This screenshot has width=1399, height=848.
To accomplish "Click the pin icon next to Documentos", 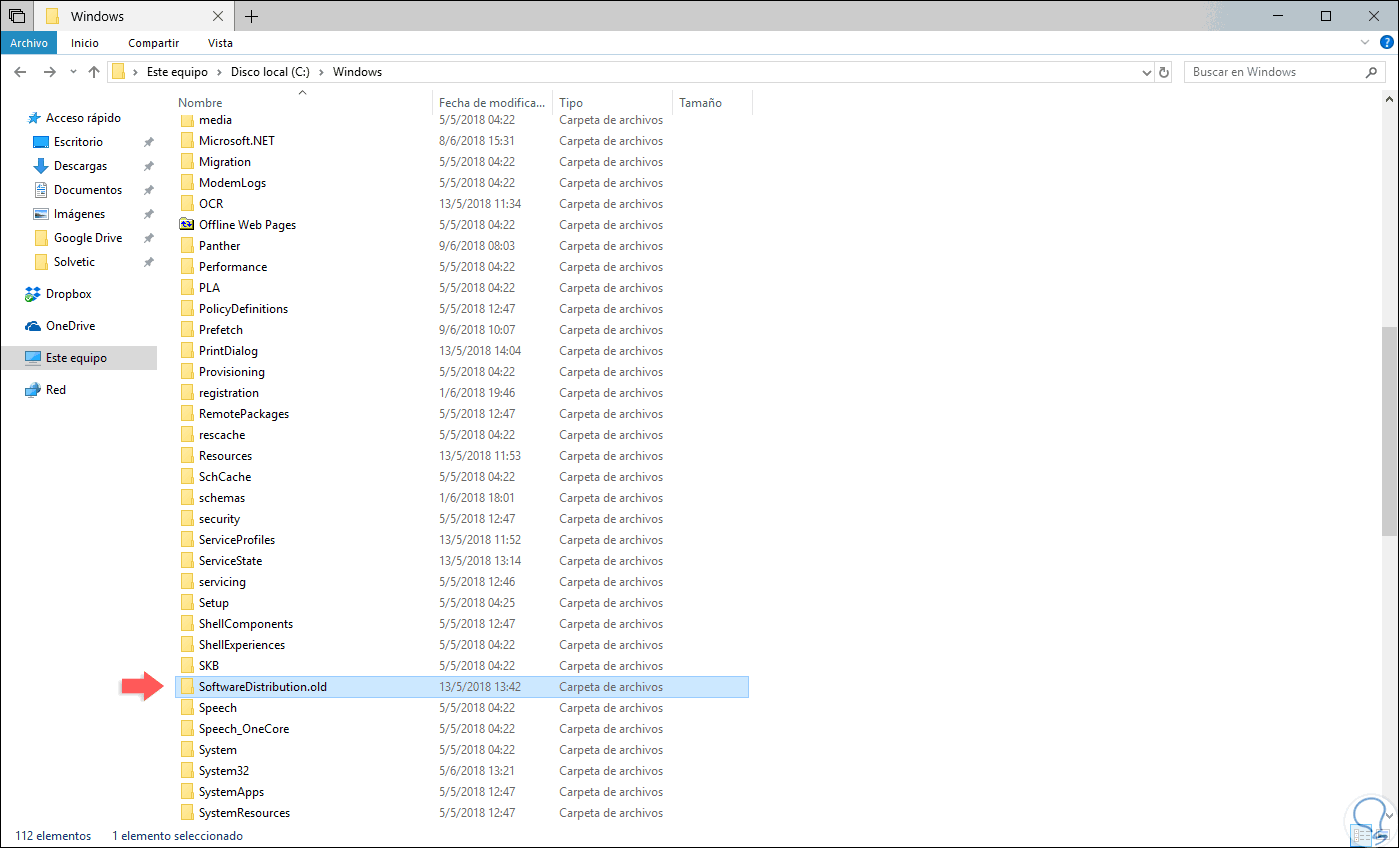I will [148, 190].
